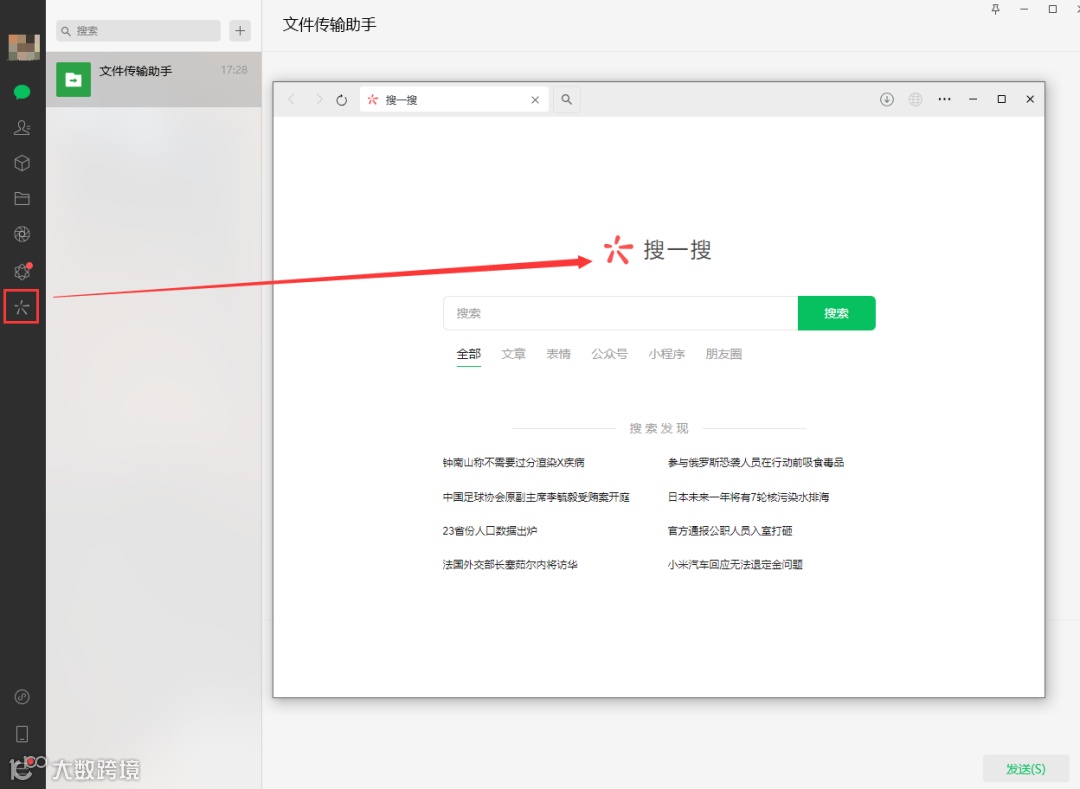Close the 搜一搜 window
Image resolution: width=1080 pixels, height=789 pixels.
click(1030, 99)
